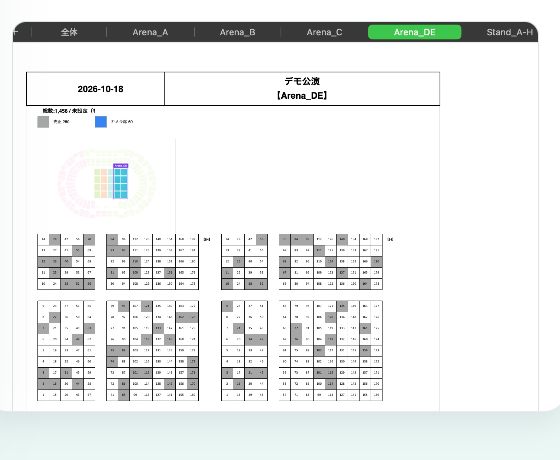This screenshot has width=560, height=460.
Task: Click the purple Arena_DE label on map
Action: [x=121, y=166]
